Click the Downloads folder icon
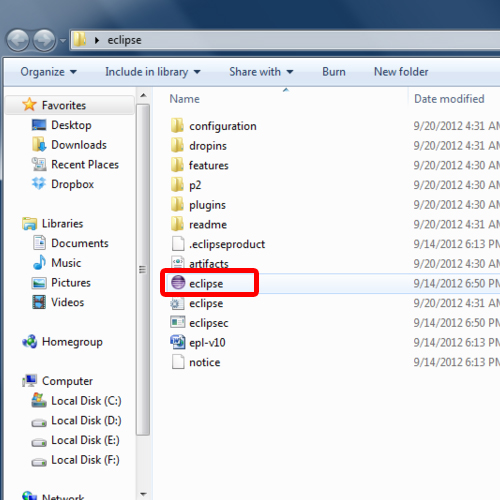Screen dimensions: 500x500 39,144
